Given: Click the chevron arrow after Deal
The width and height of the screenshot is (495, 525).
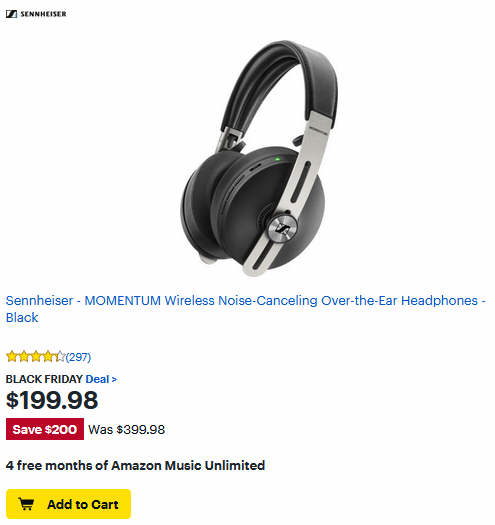Looking at the screenshot, I should click(x=114, y=379).
